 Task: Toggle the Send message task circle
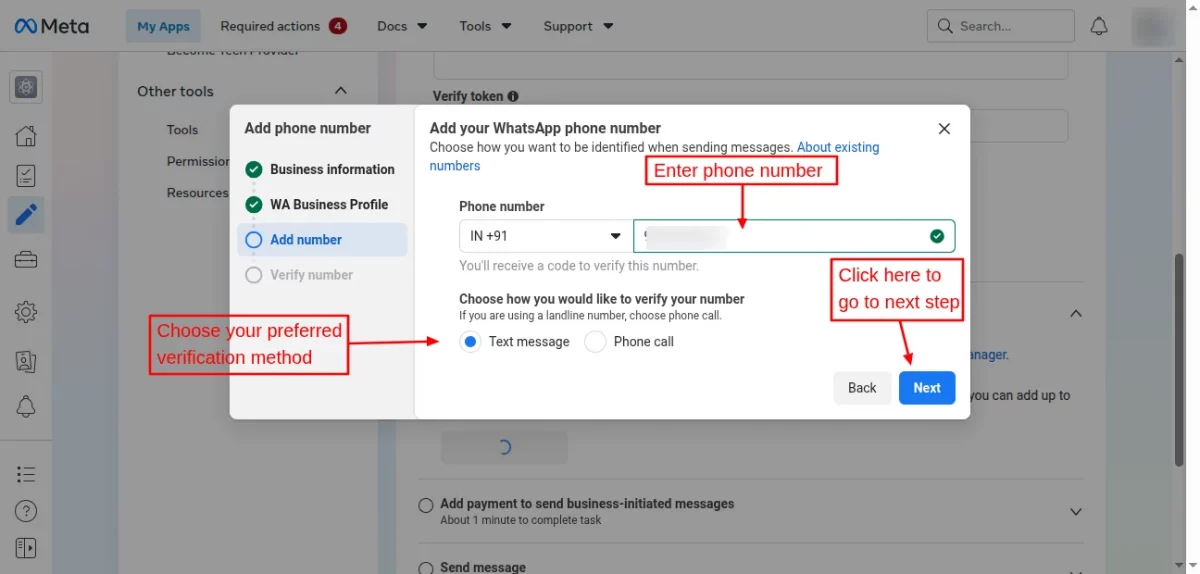pyautogui.click(x=426, y=567)
